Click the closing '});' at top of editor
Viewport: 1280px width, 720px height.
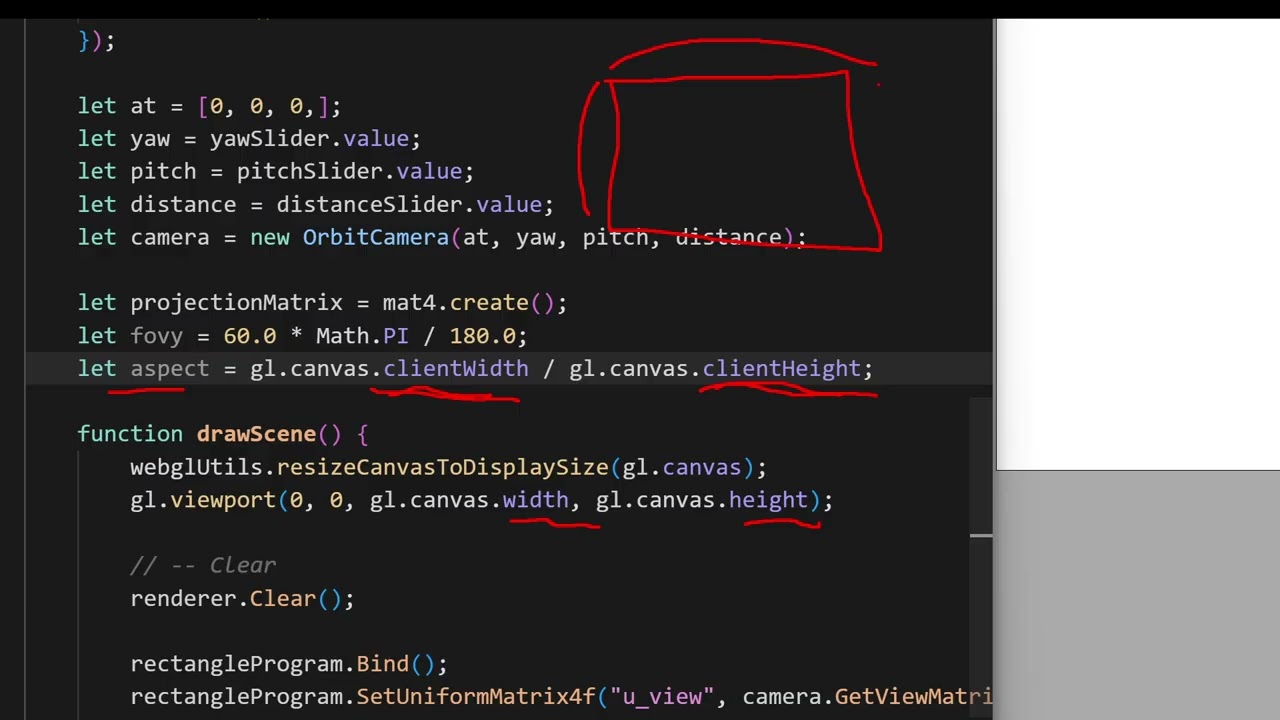pos(97,41)
